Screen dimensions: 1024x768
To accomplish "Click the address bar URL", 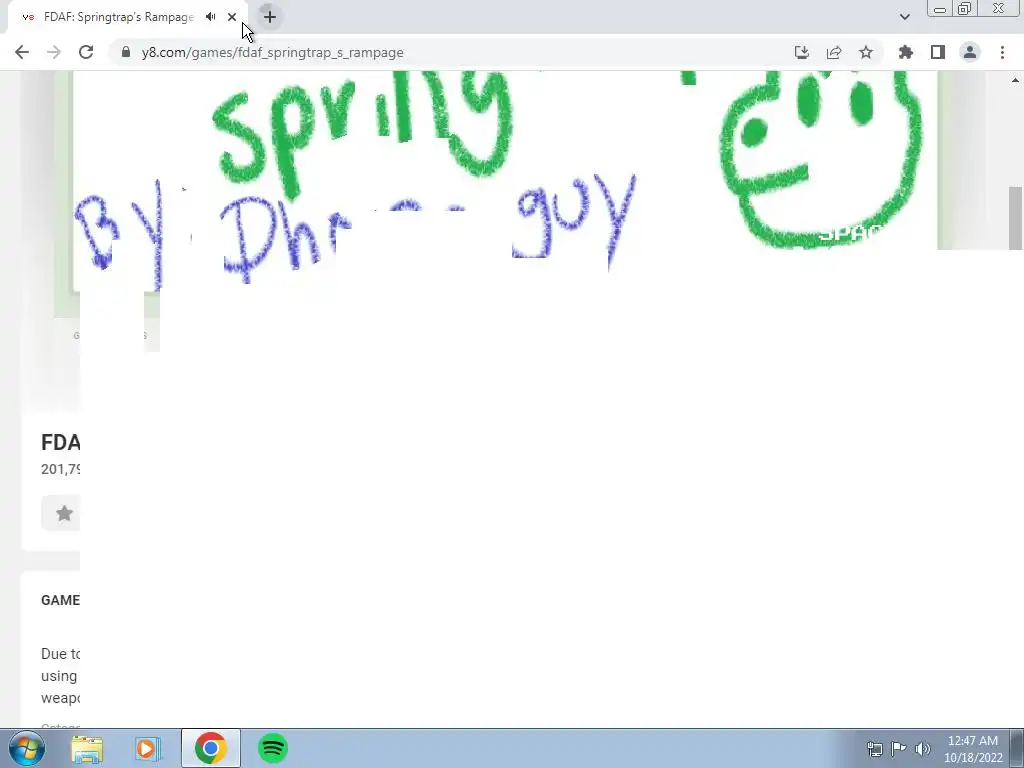I will pos(272,52).
